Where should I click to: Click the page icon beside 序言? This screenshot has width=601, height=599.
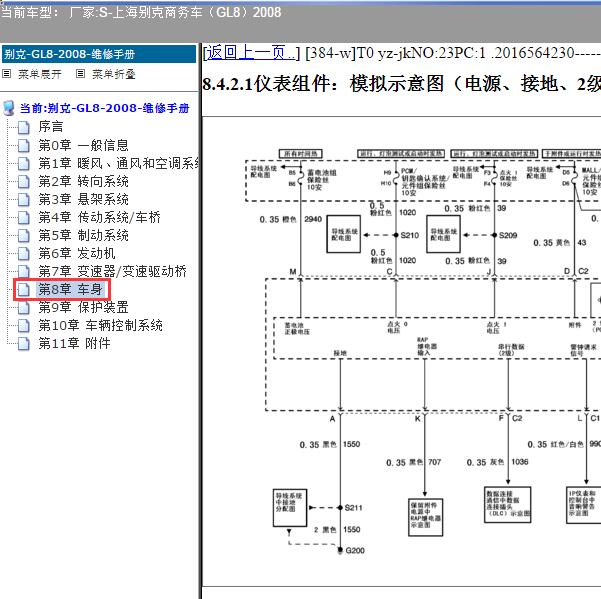point(24,128)
